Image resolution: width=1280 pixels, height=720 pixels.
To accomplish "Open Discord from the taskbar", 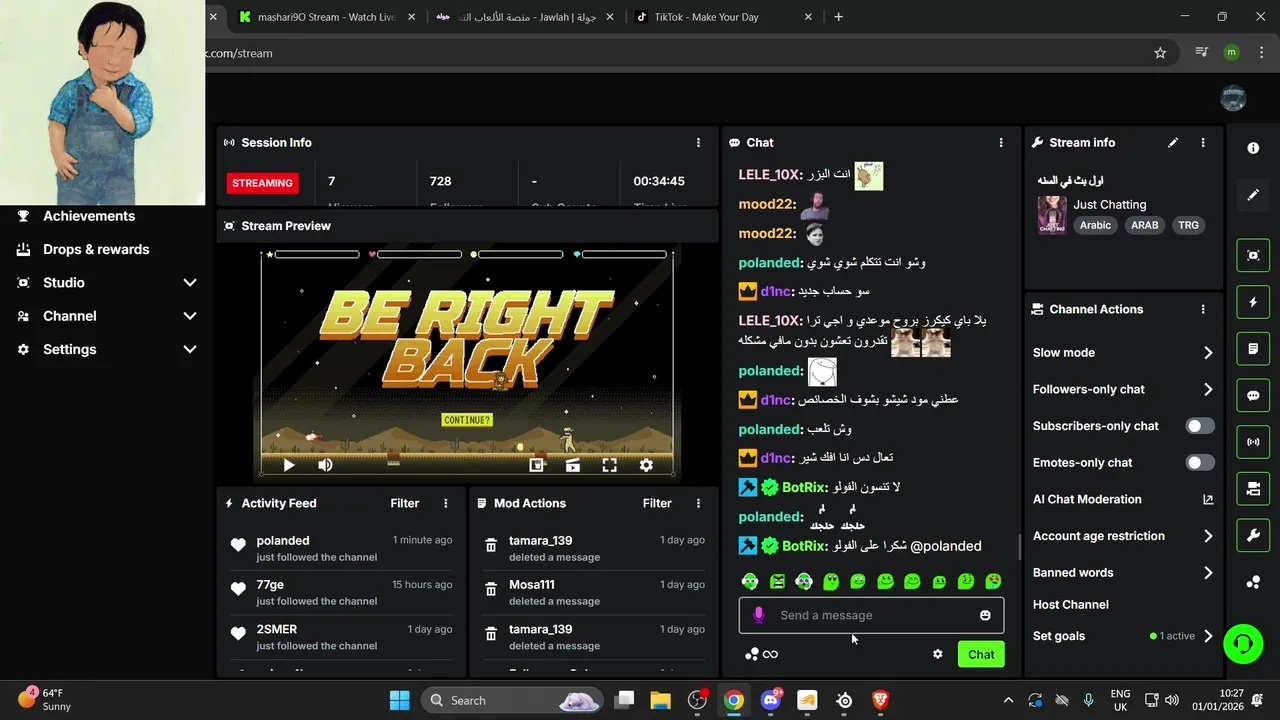I will 771,700.
